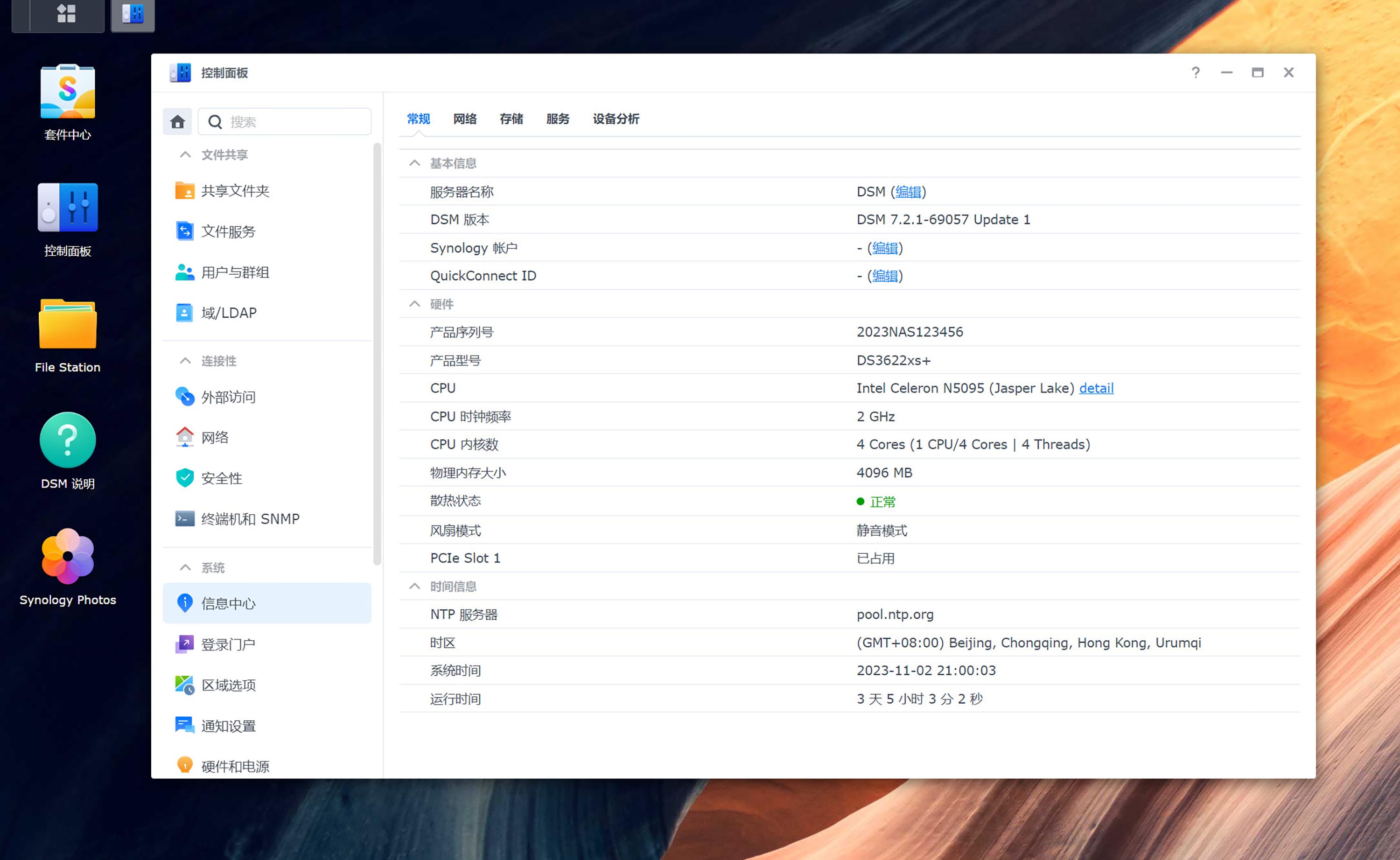This screenshot has width=1400, height=860.
Task: Switch to the 设备分析 tab
Action: coord(616,119)
